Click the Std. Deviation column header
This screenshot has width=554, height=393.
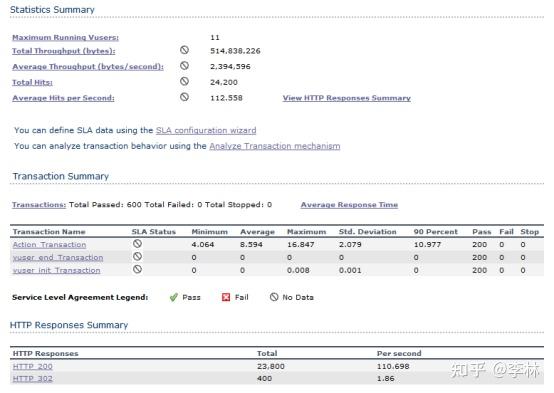pyautogui.click(x=367, y=232)
